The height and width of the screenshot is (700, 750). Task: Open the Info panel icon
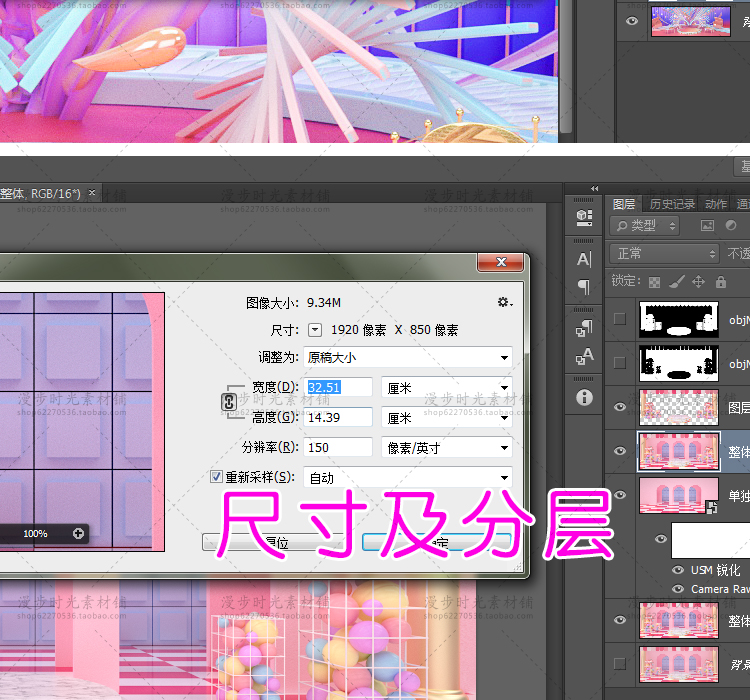(x=584, y=397)
